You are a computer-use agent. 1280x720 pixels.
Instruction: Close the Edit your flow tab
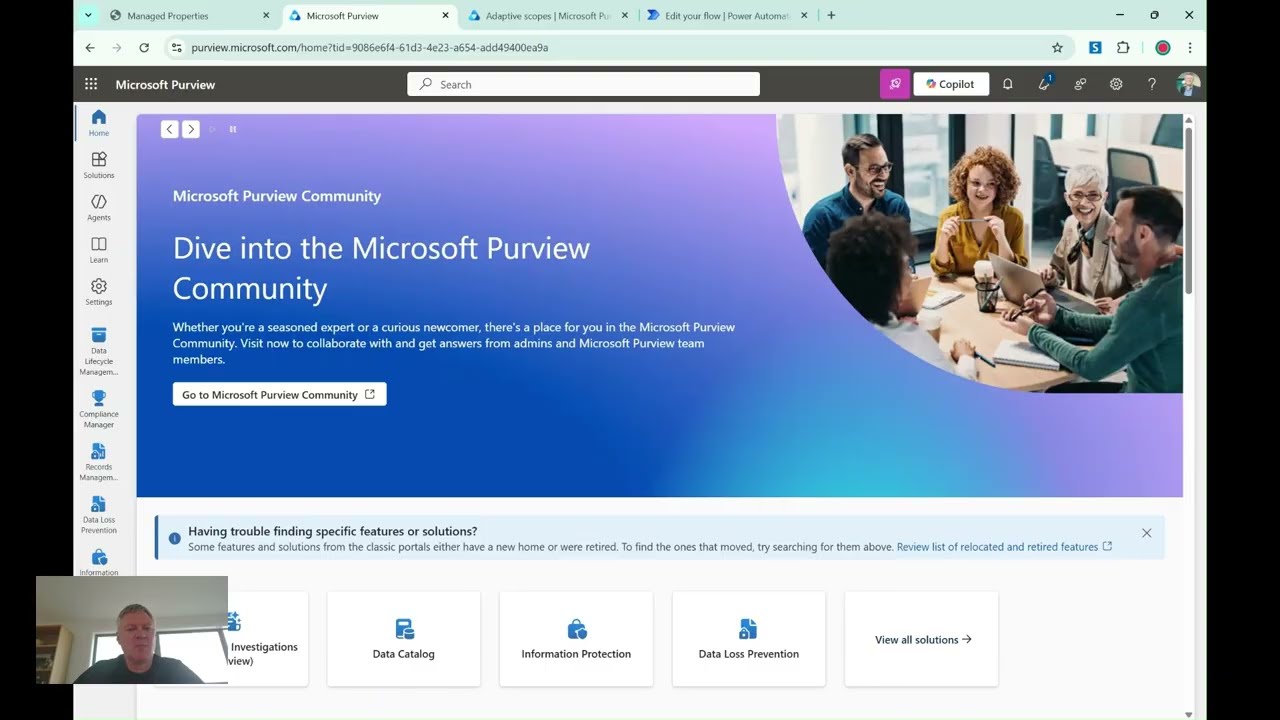804,16
